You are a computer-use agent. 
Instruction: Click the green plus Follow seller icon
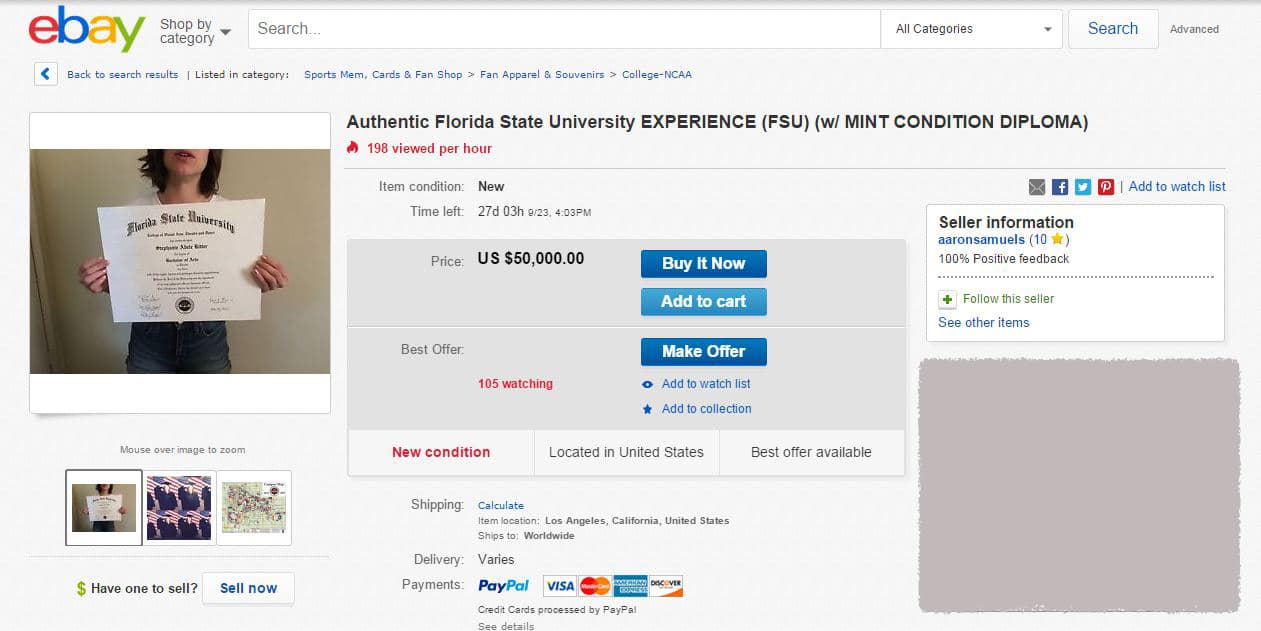[x=946, y=299]
